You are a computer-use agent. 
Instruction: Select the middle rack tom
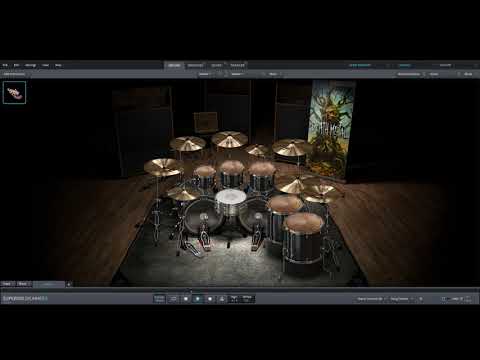(232, 173)
